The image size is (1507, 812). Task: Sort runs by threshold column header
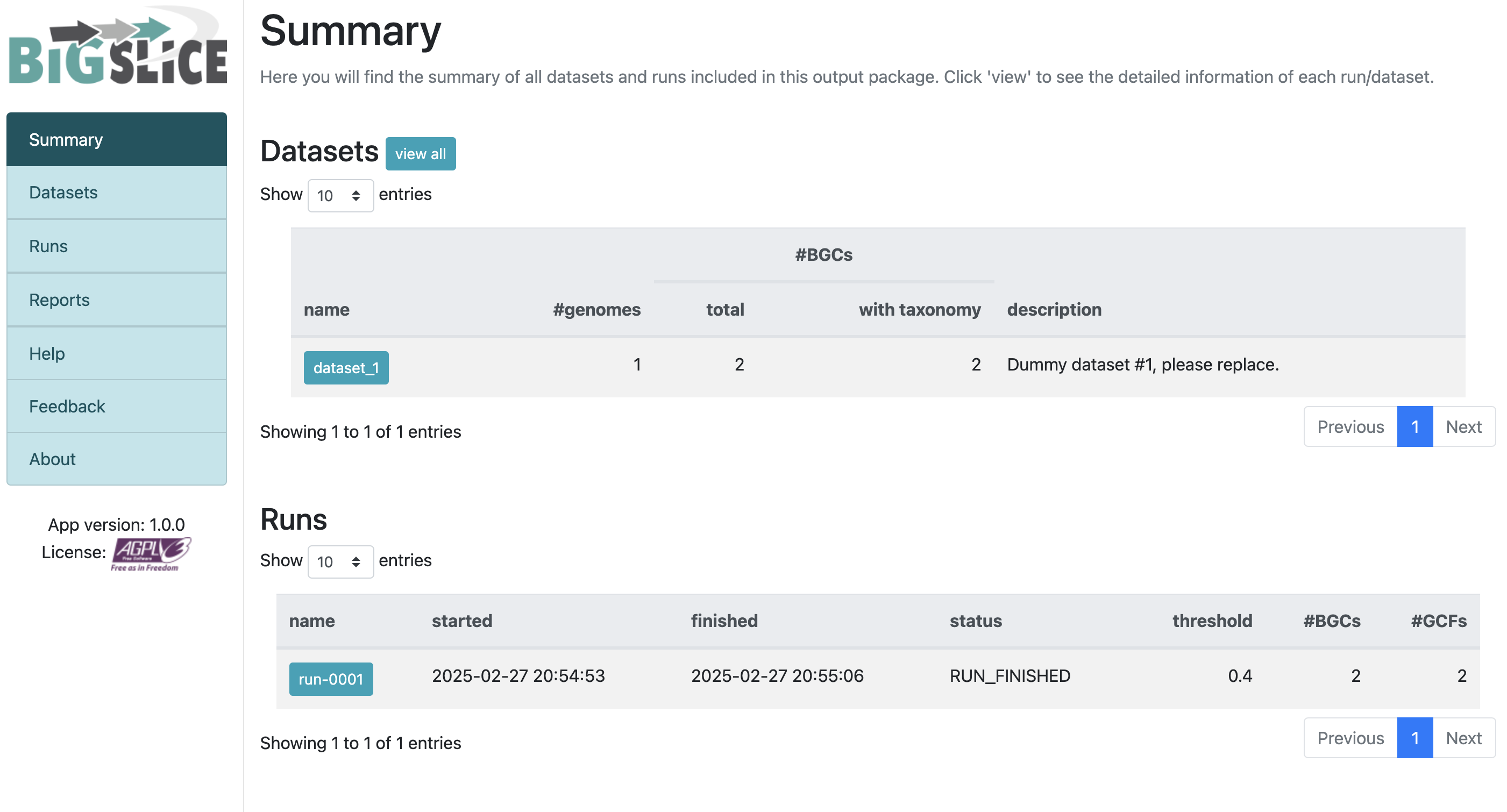[x=1212, y=620]
